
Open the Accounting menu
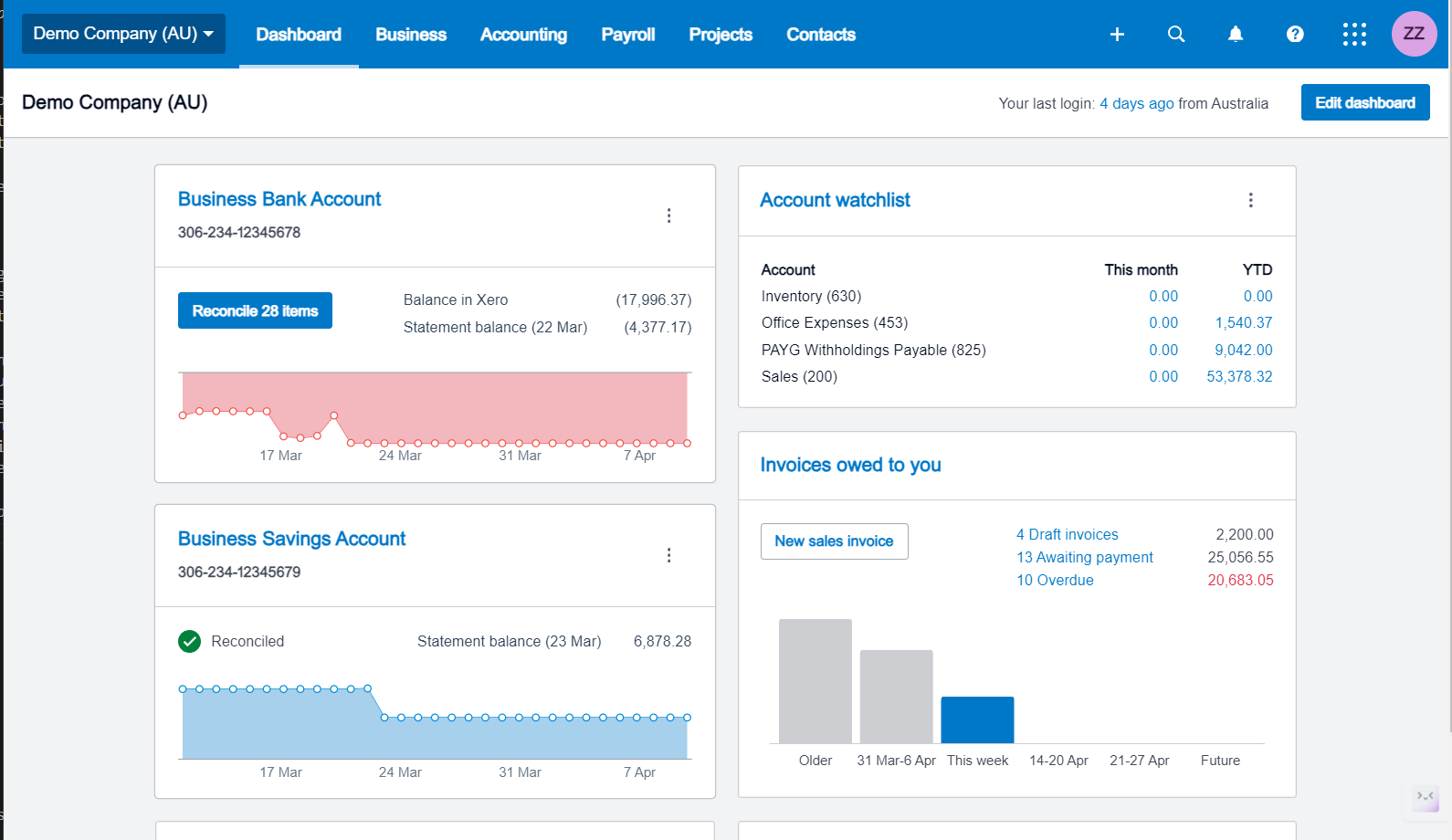click(523, 35)
